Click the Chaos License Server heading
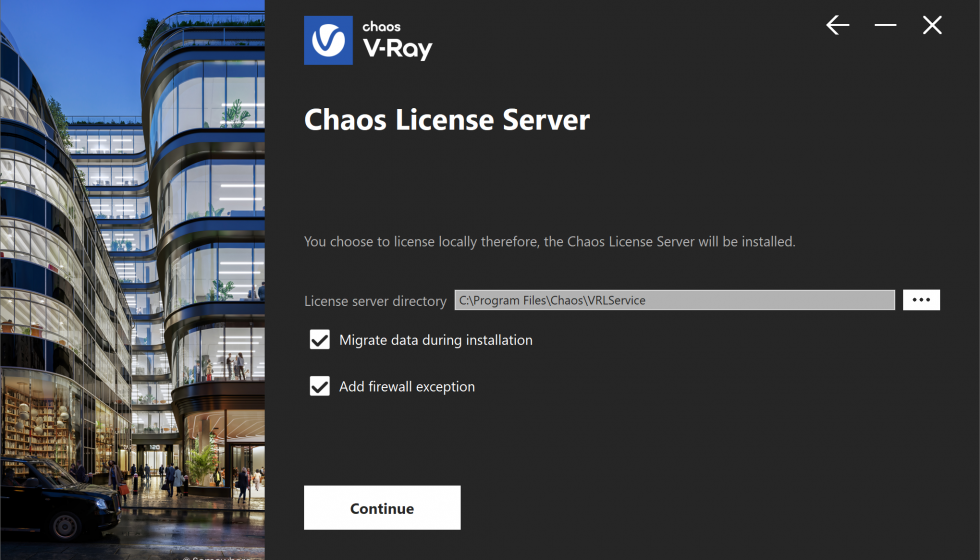The width and height of the screenshot is (980, 560). click(447, 119)
